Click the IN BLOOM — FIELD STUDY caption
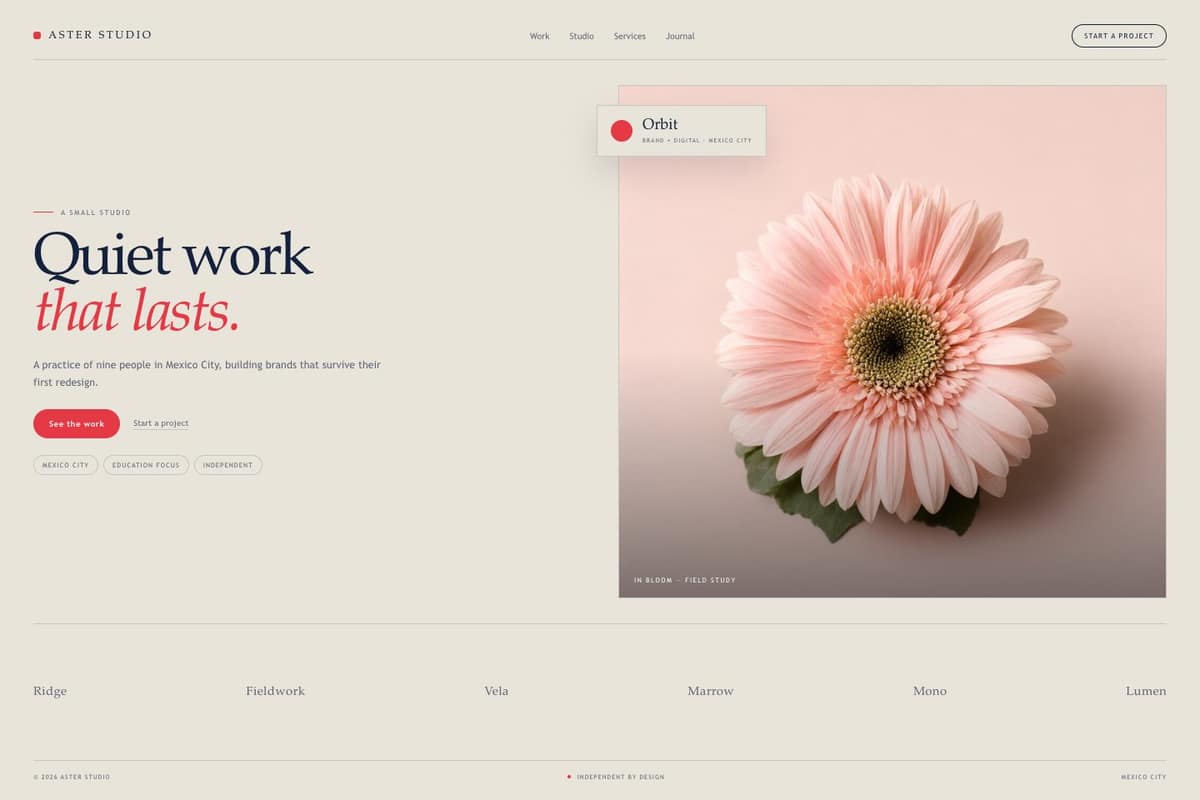The width and height of the screenshot is (1200, 800). [685, 580]
